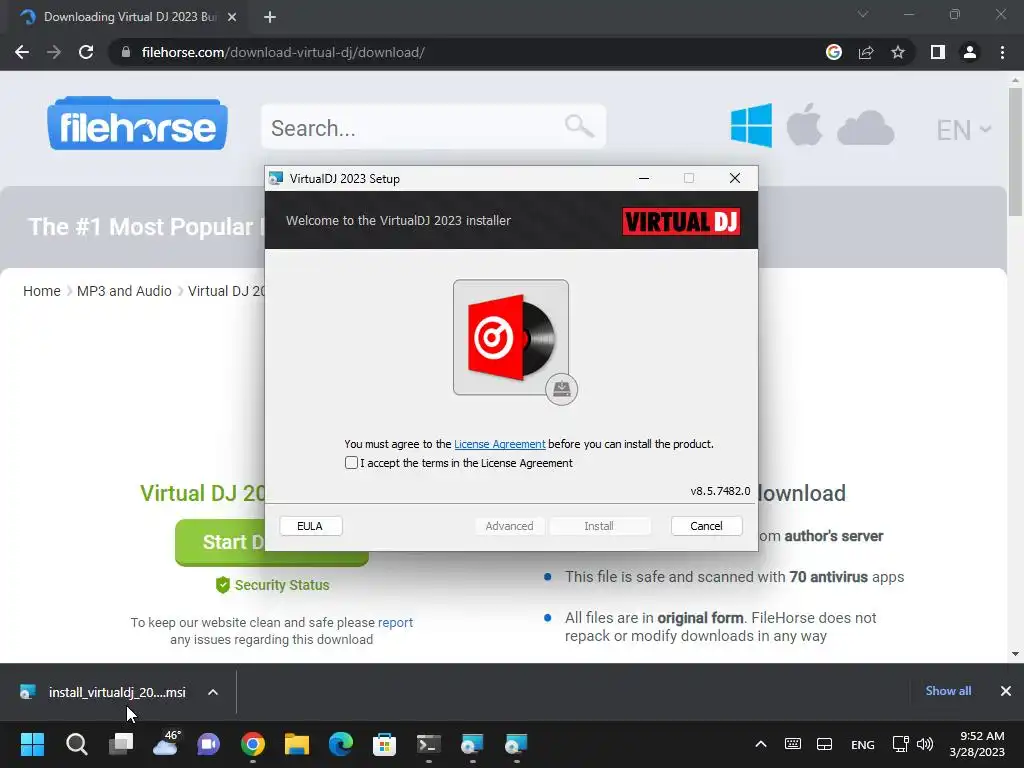
Task: Open Terminal from taskbar
Action: pyautogui.click(x=428, y=744)
